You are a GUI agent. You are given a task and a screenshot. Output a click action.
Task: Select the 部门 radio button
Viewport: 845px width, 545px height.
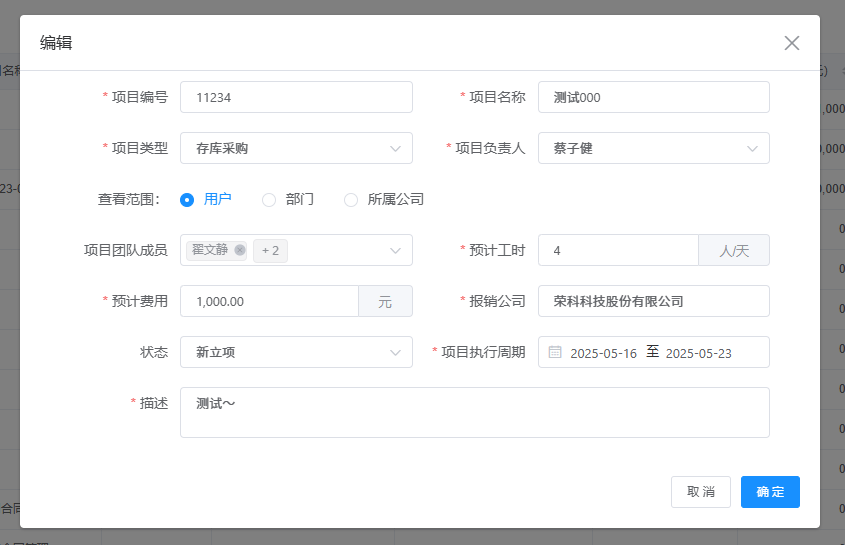click(269, 199)
